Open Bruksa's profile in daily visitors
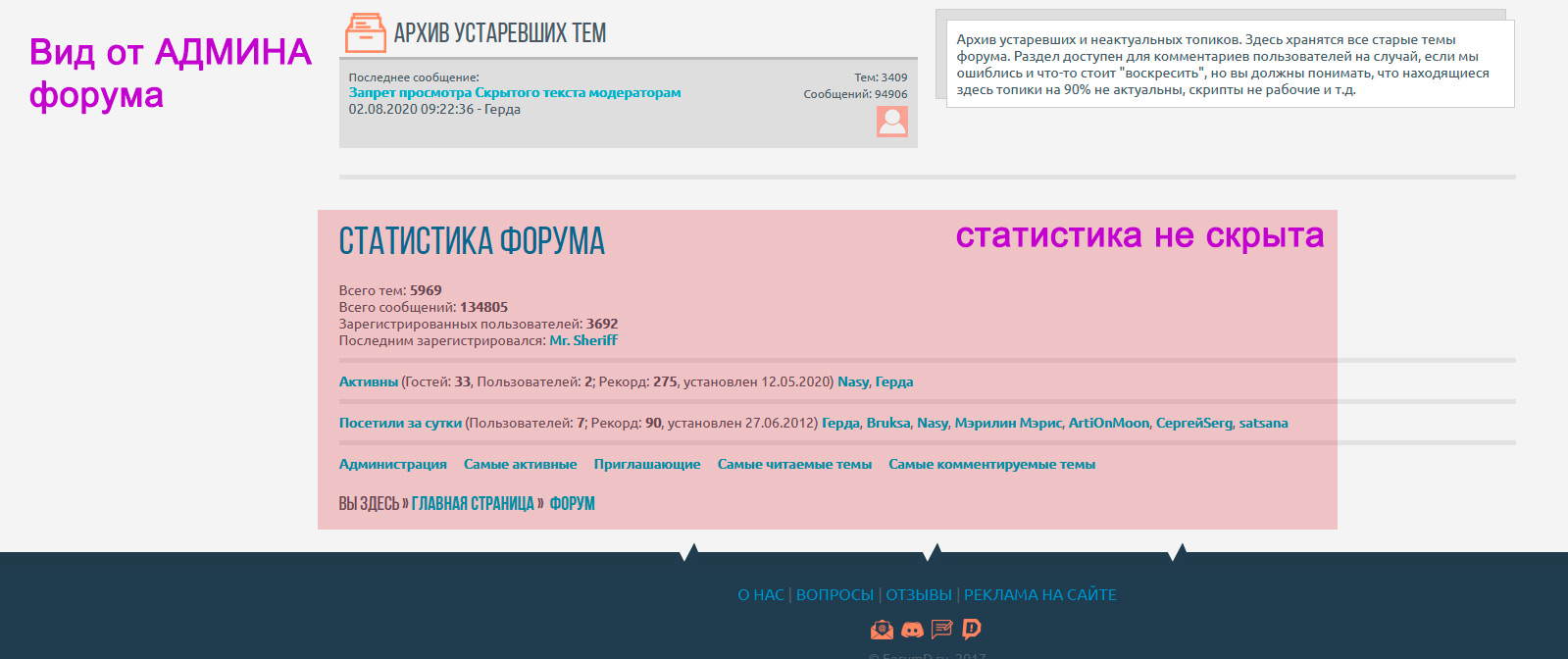Image resolution: width=1568 pixels, height=659 pixels. 887,423
